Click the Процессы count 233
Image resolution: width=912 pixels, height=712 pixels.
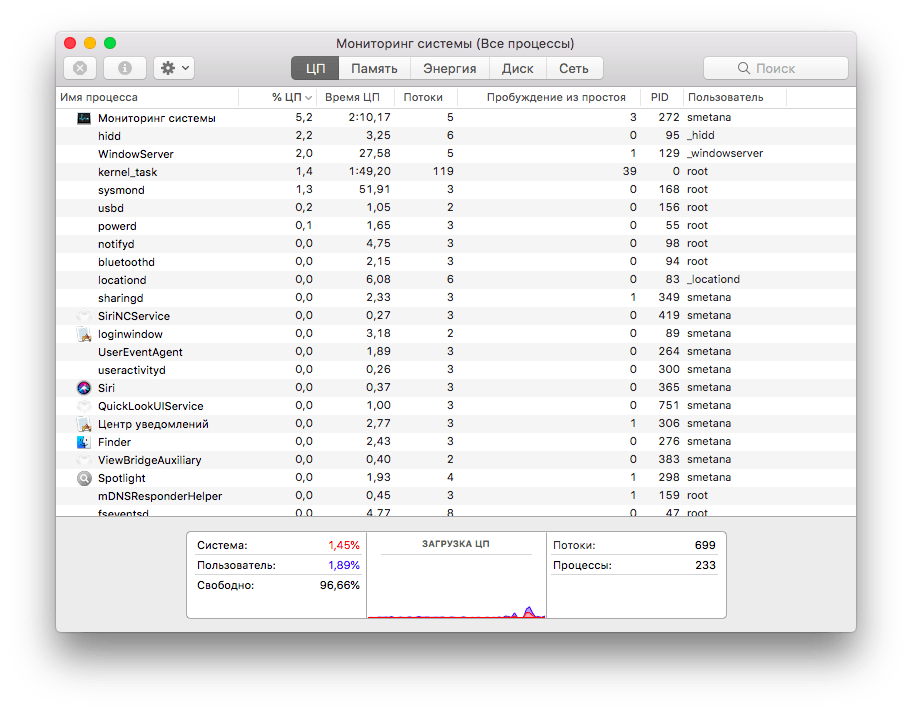pos(706,565)
